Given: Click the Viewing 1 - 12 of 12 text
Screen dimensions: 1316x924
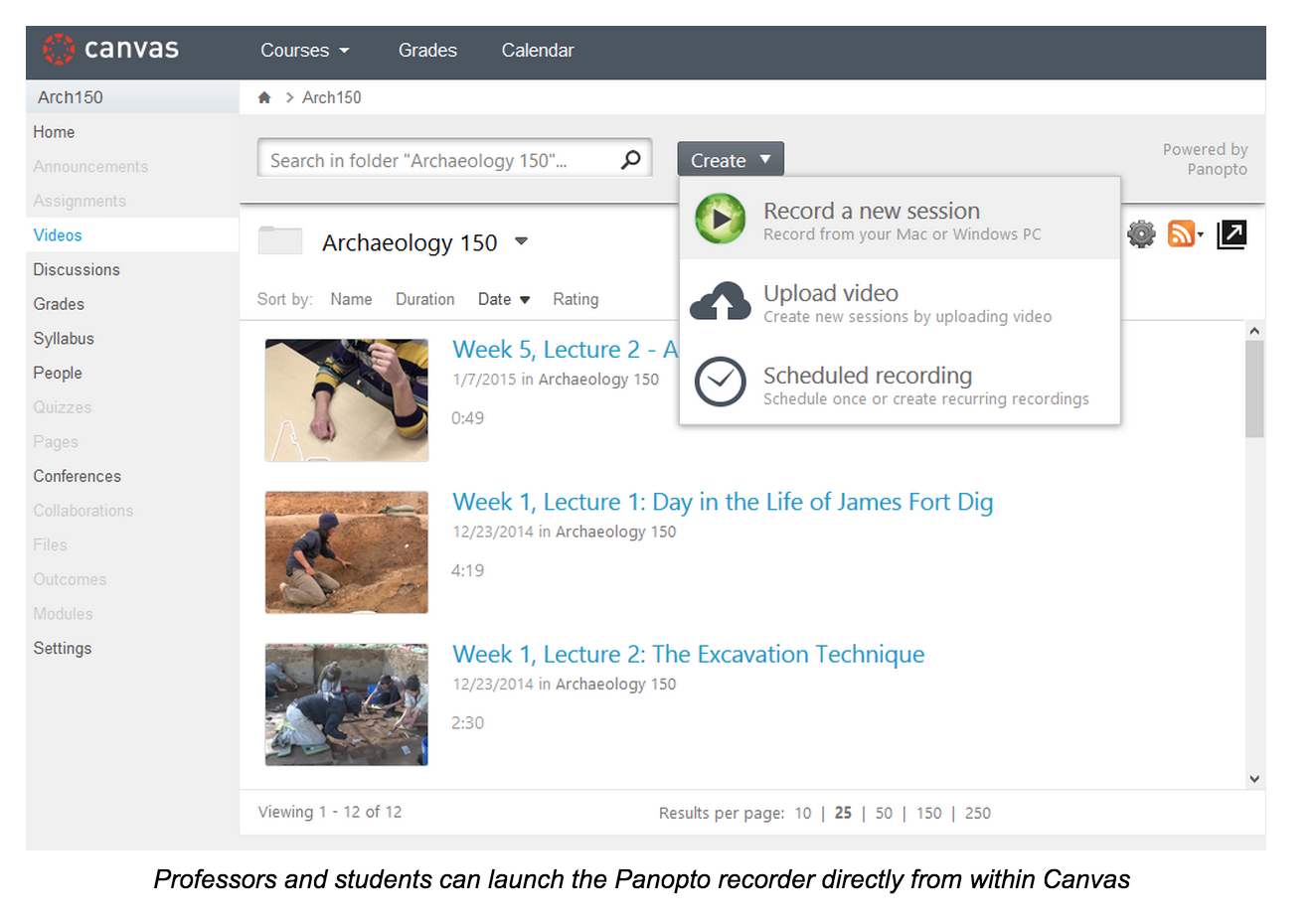Looking at the screenshot, I should (330, 812).
